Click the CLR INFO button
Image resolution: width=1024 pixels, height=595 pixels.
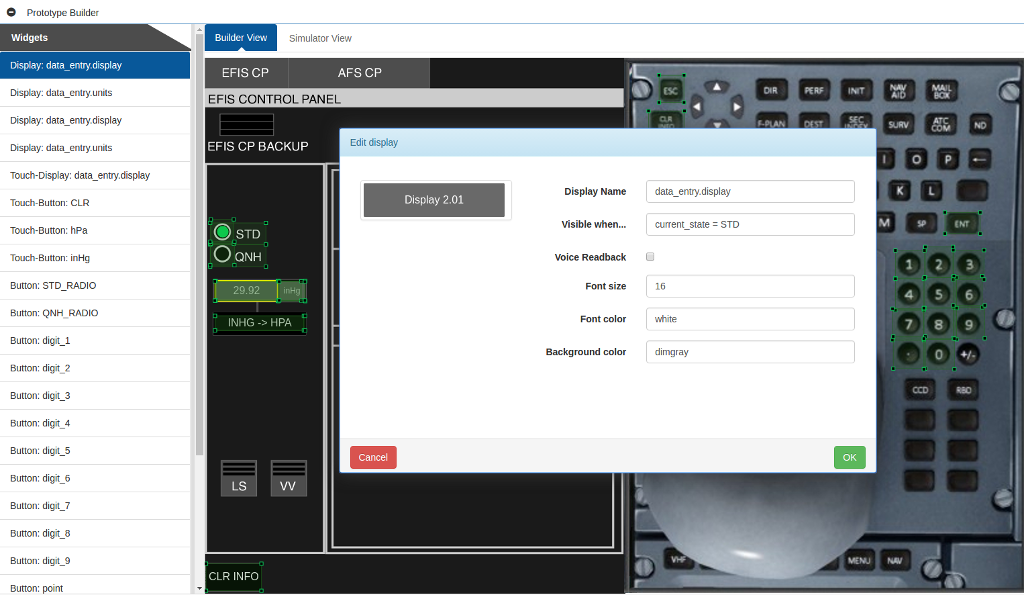[x=233, y=576]
